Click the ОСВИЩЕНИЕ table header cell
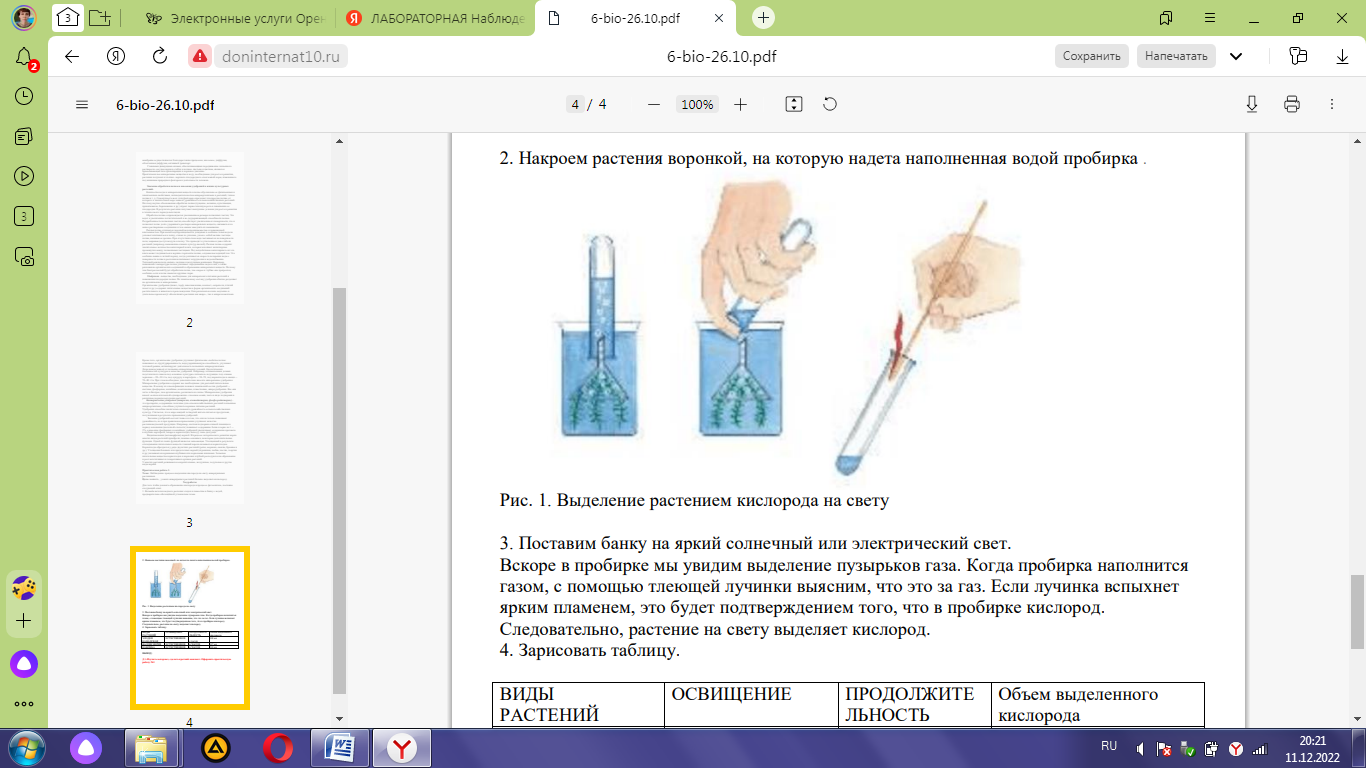This screenshot has height=768, width=1366. pos(752,704)
